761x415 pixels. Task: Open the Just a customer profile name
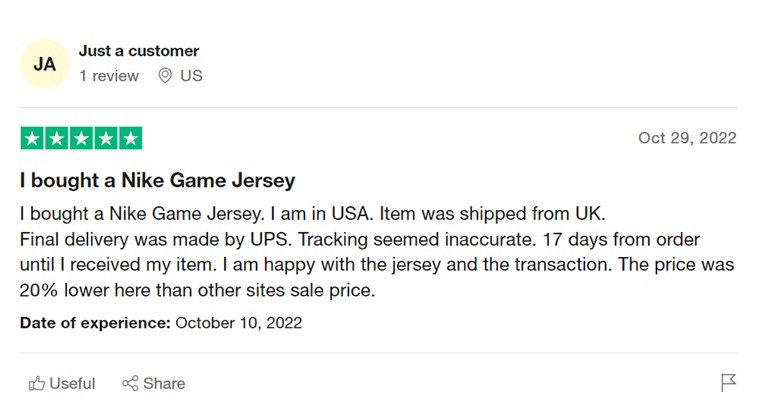139,50
